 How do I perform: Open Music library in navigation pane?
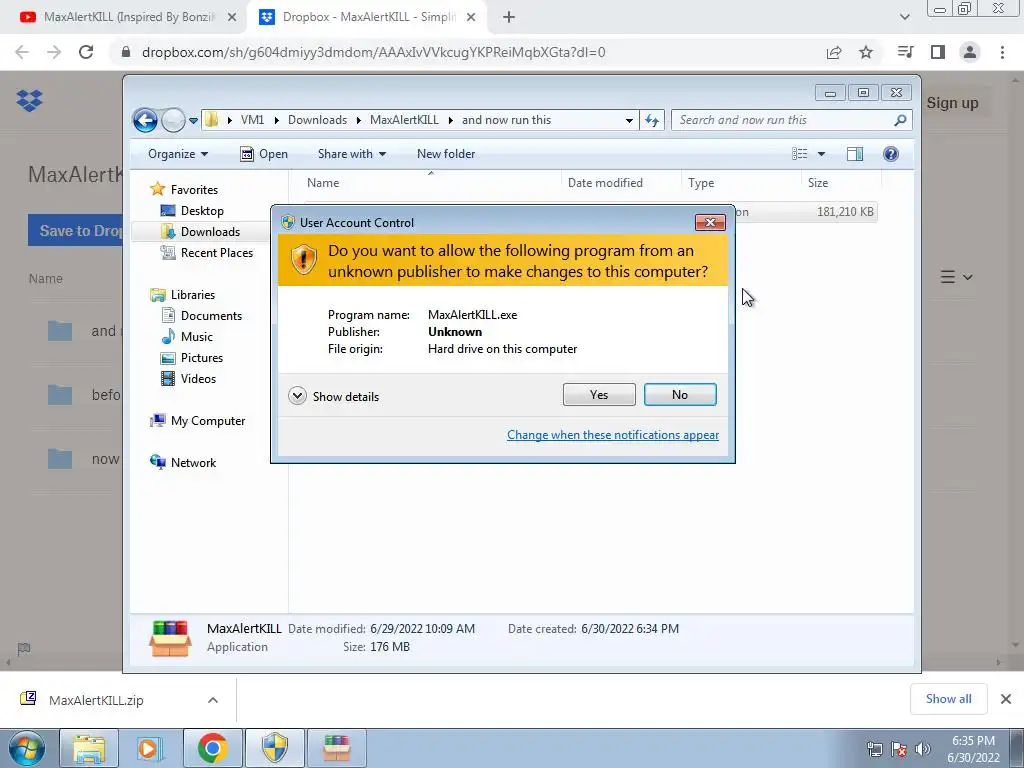point(187,337)
